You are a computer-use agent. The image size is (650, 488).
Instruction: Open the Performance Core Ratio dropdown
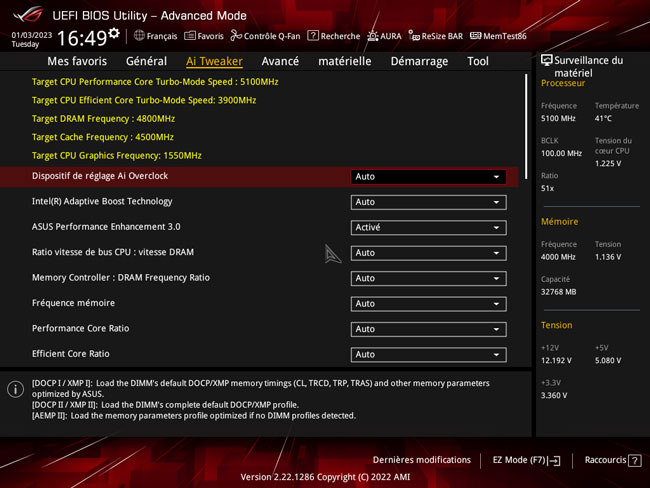point(428,329)
